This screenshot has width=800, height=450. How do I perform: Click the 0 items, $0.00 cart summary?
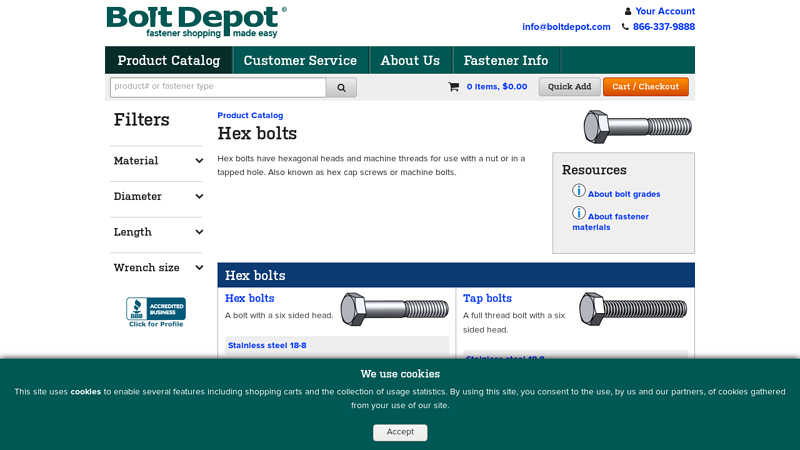tap(497, 87)
